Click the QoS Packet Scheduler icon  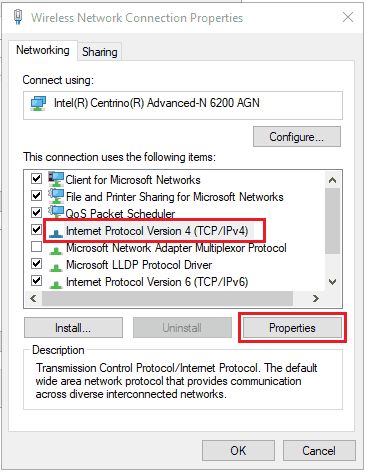click(x=56, y=212)
